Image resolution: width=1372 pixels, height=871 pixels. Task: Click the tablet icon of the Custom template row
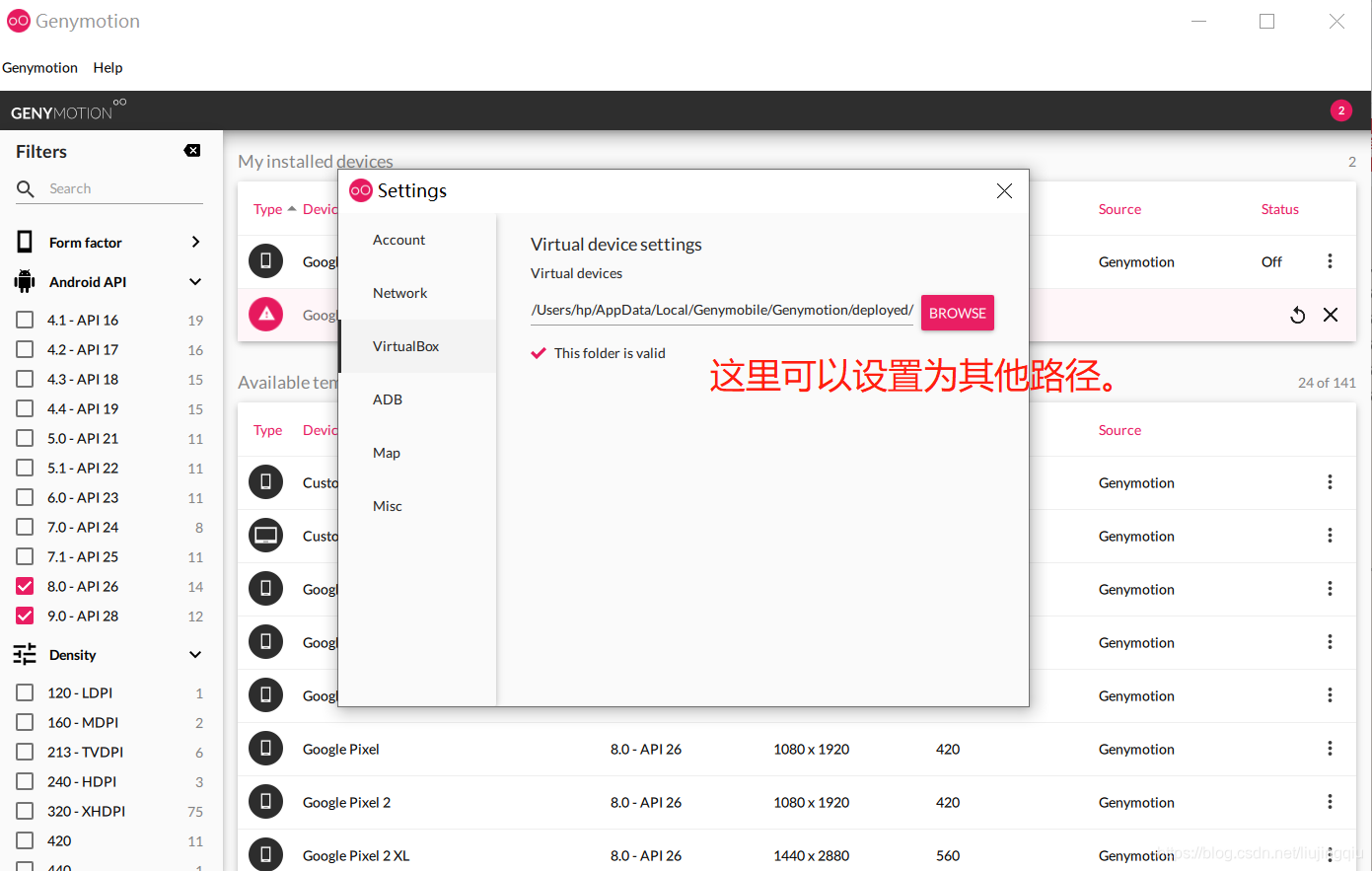click(265, 536)
